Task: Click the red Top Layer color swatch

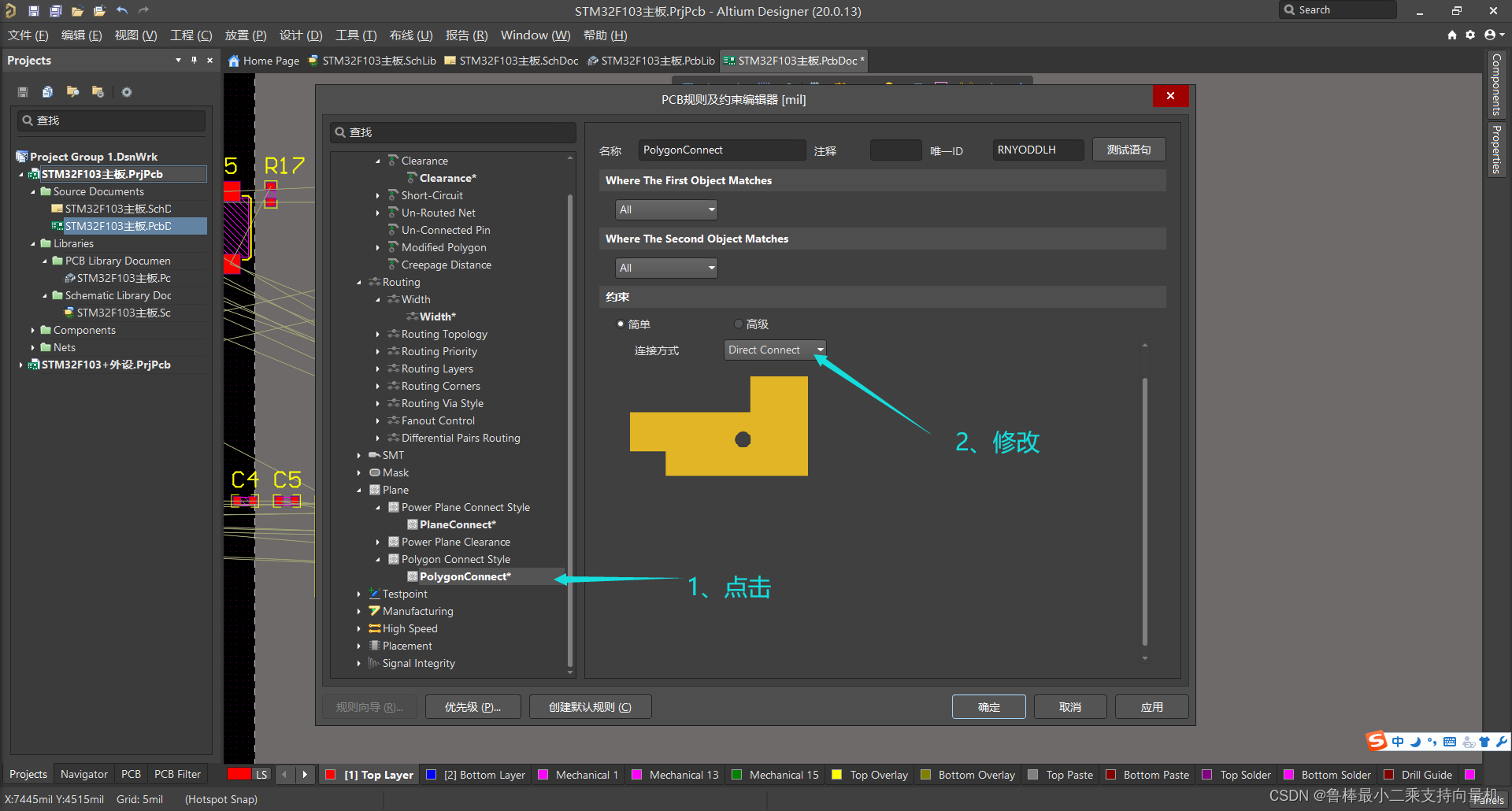Action: [x=331, y=775]
